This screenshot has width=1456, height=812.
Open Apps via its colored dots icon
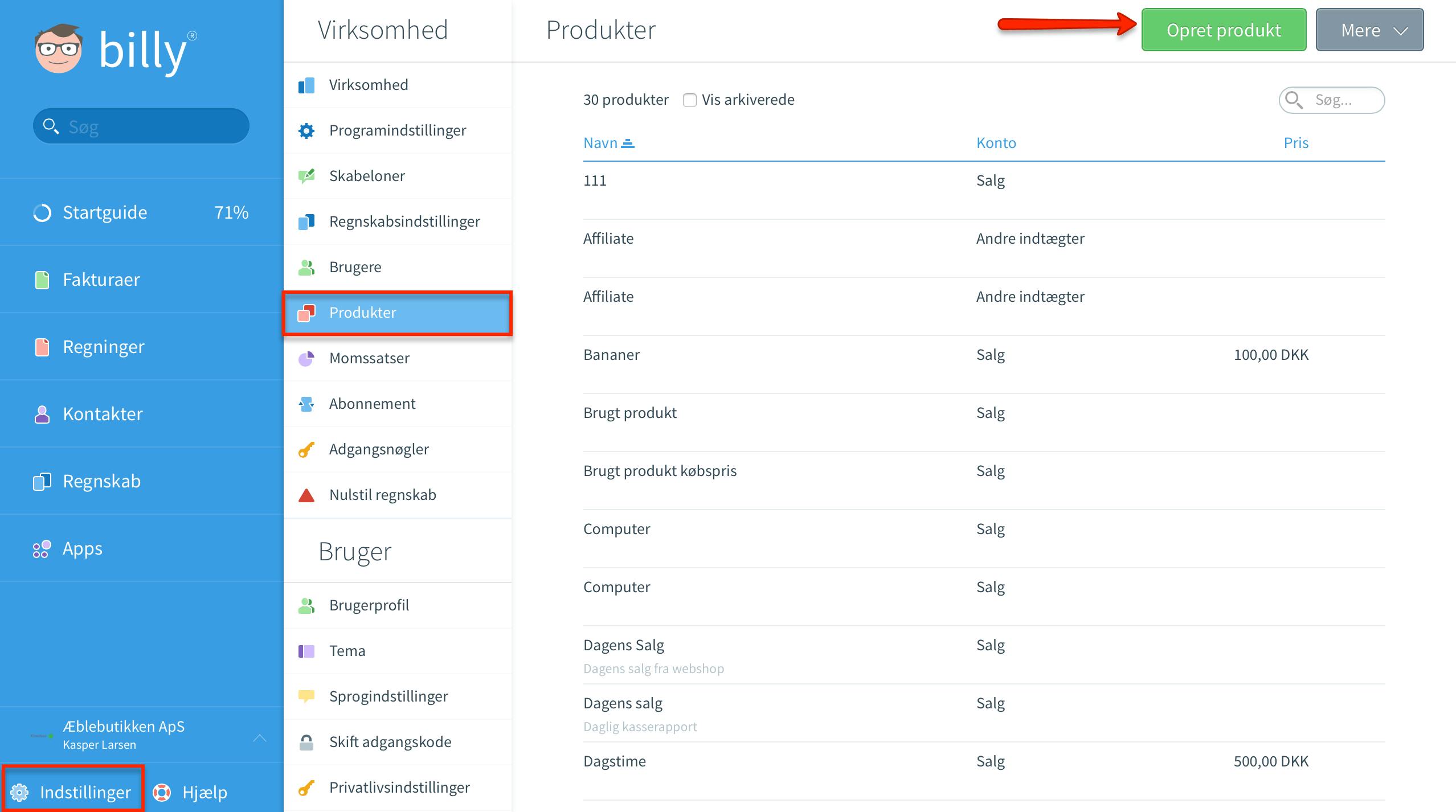(x=42, y=548)
